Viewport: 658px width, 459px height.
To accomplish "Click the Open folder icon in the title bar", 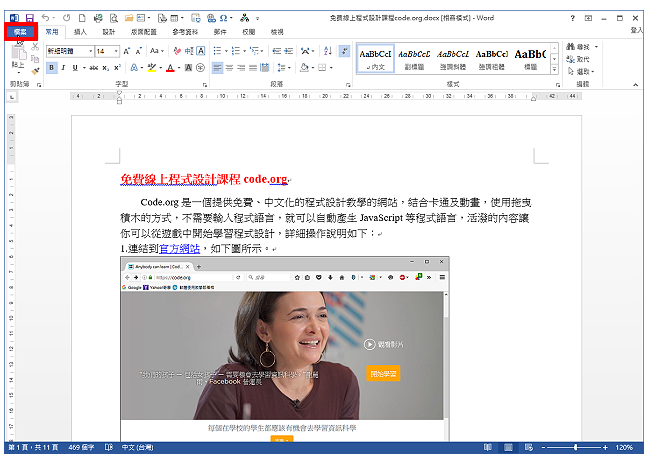I will tap(129, 18).
